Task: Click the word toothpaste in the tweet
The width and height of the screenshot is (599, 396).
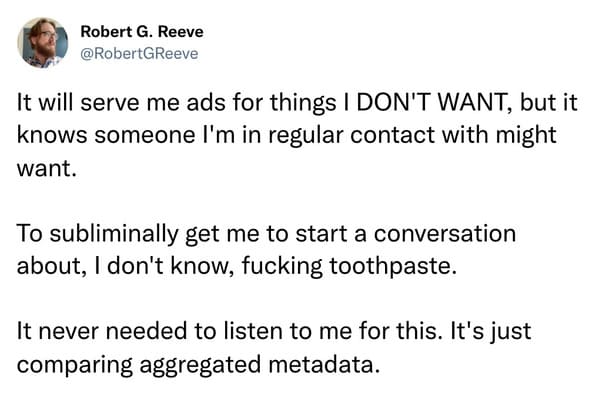Action: (392, 266)
